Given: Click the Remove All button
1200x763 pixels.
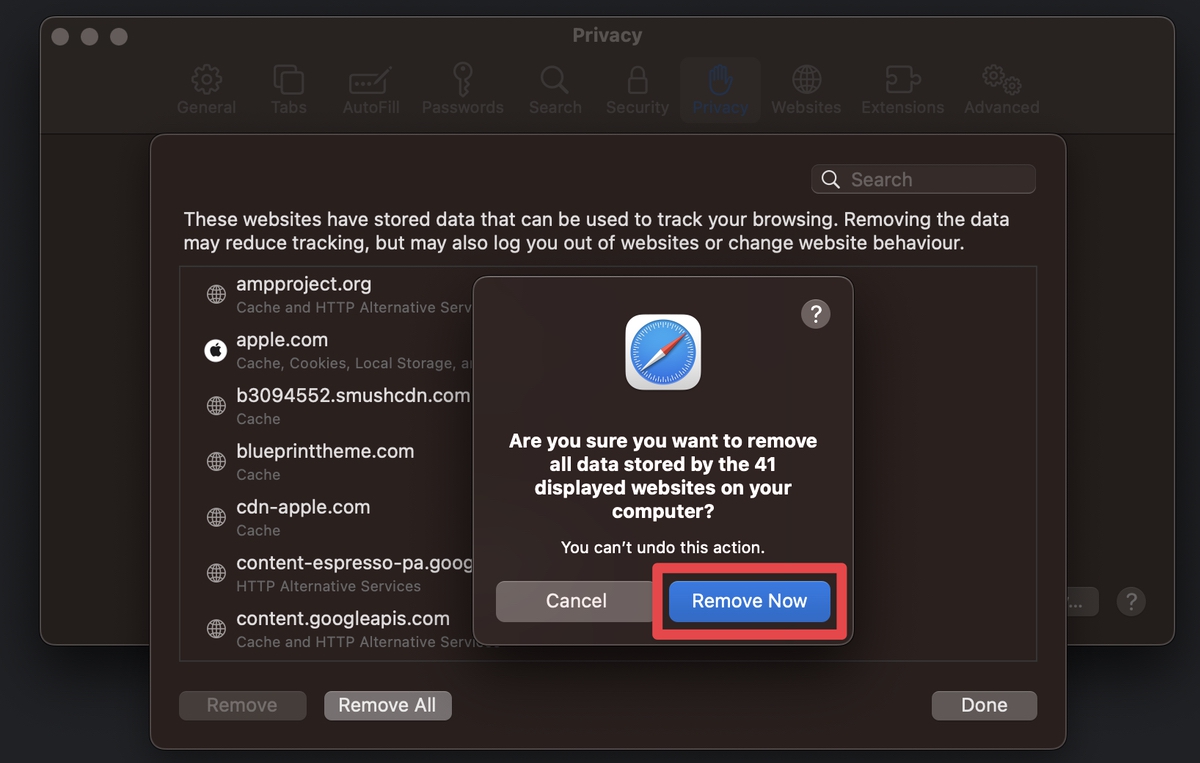Looking at the screenshot, I should [387, 705].
